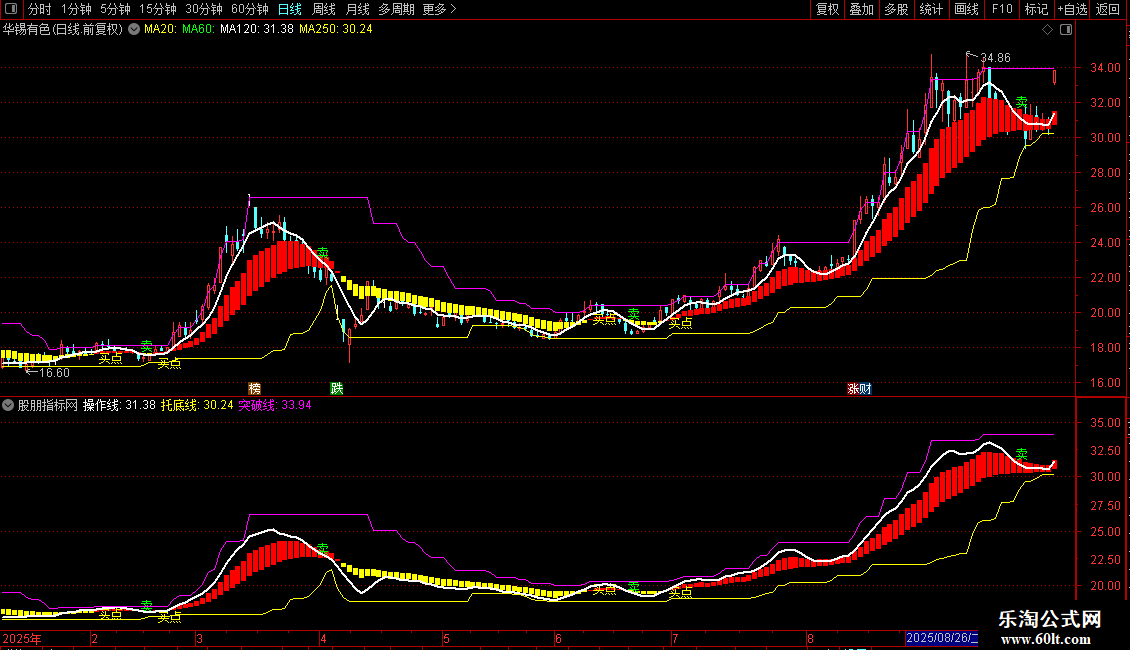Click month 7 on time axis
The width and height of the screenshot is (1130, 650).
pyautogui.click(x=675, y=638)
